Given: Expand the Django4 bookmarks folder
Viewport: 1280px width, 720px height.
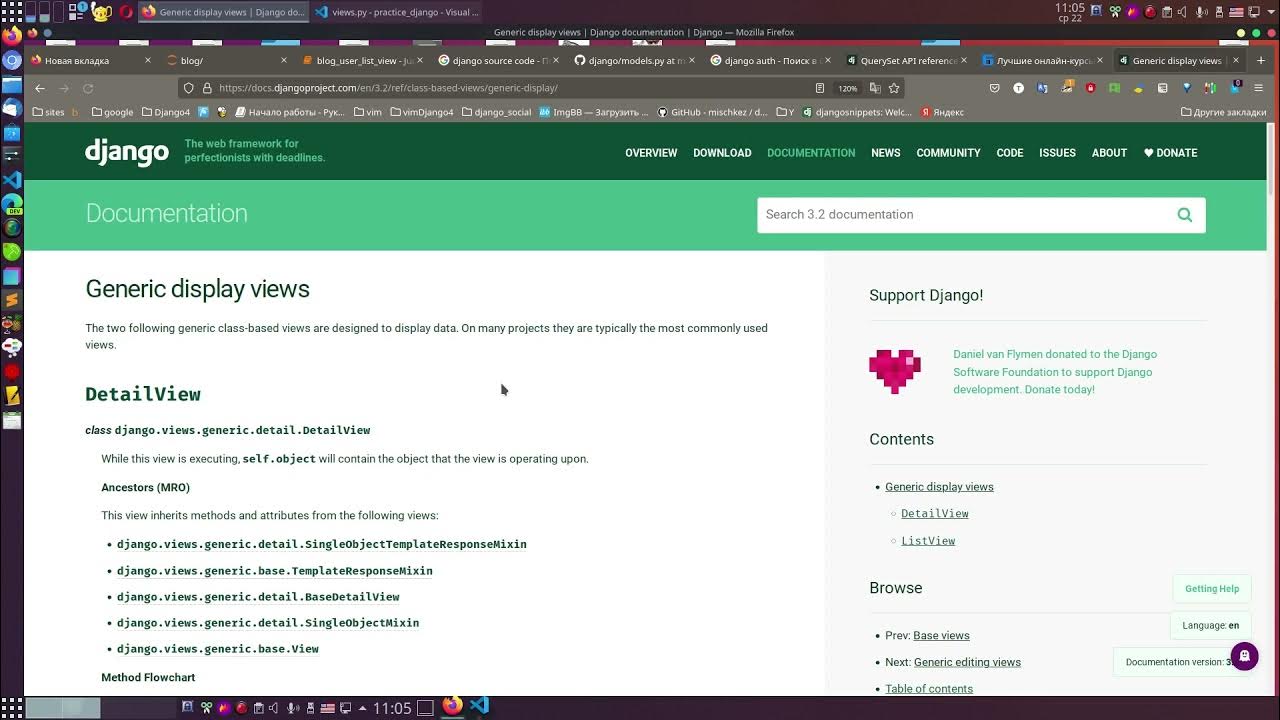Looking at the screenshot, I should [x=166, y=112].
